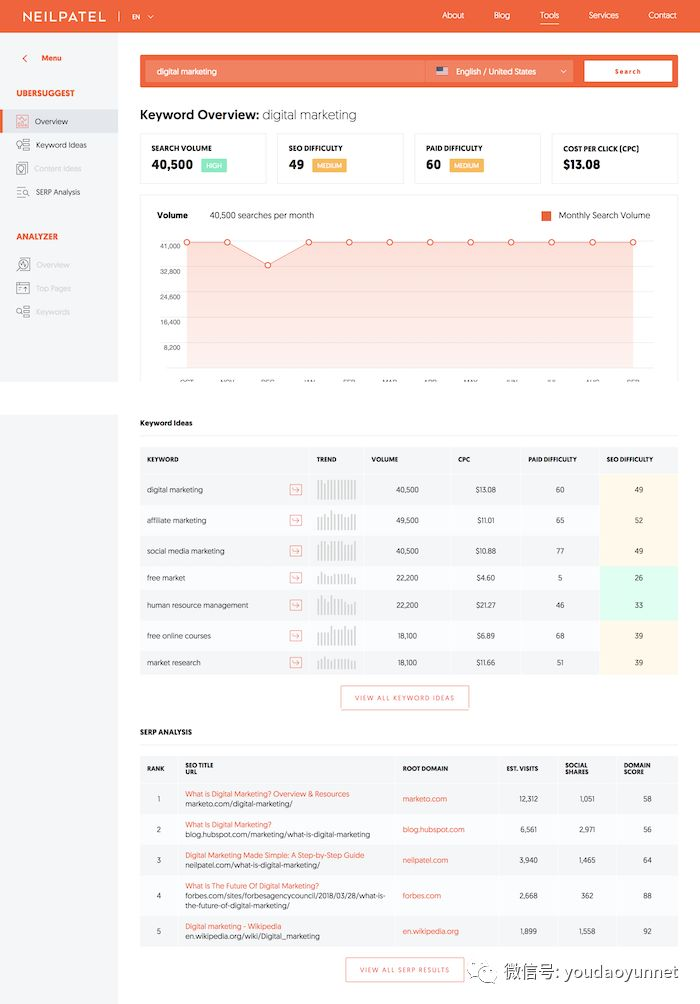This screenshot has height=1004, width=700.
Task: Click the EST. VISITS column header
Action: (522, 768)
